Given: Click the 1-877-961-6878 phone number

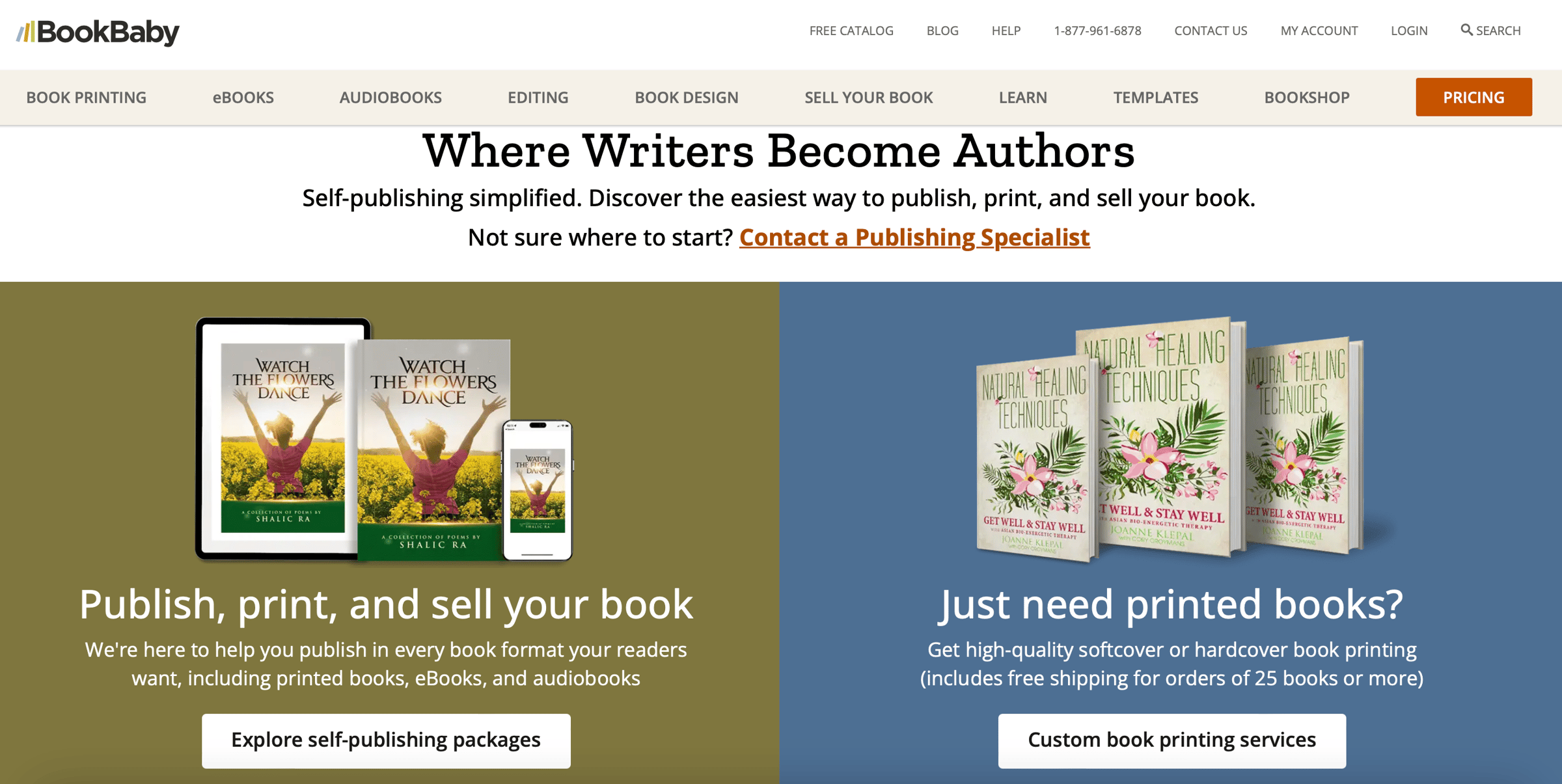Looking at the screenshot, I should click(1097, 31).
